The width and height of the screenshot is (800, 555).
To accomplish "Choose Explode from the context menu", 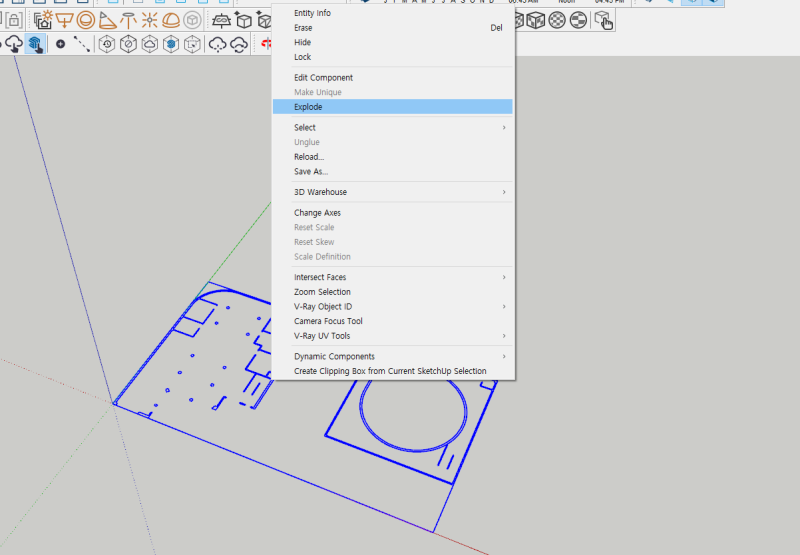I will 392,107.
